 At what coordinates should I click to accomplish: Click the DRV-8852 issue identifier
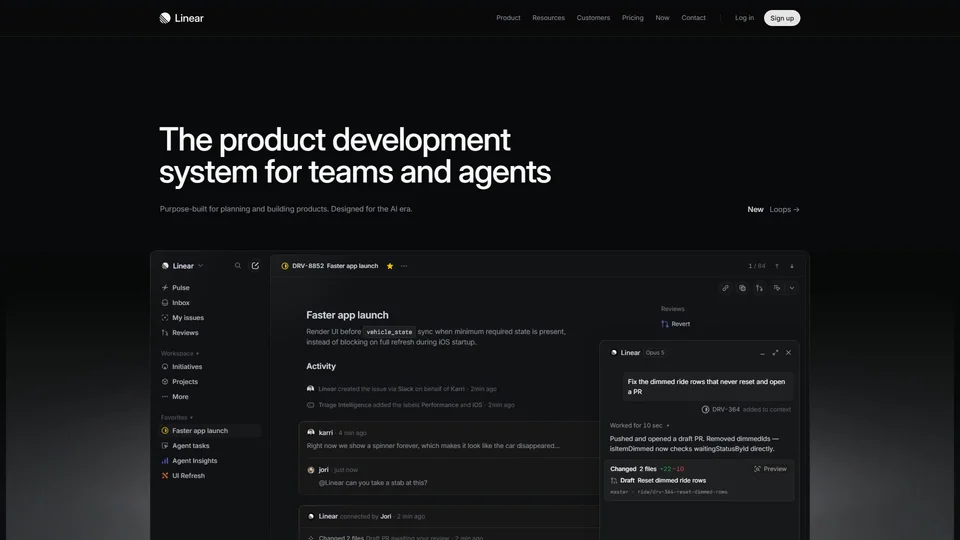tap(308, 266)
